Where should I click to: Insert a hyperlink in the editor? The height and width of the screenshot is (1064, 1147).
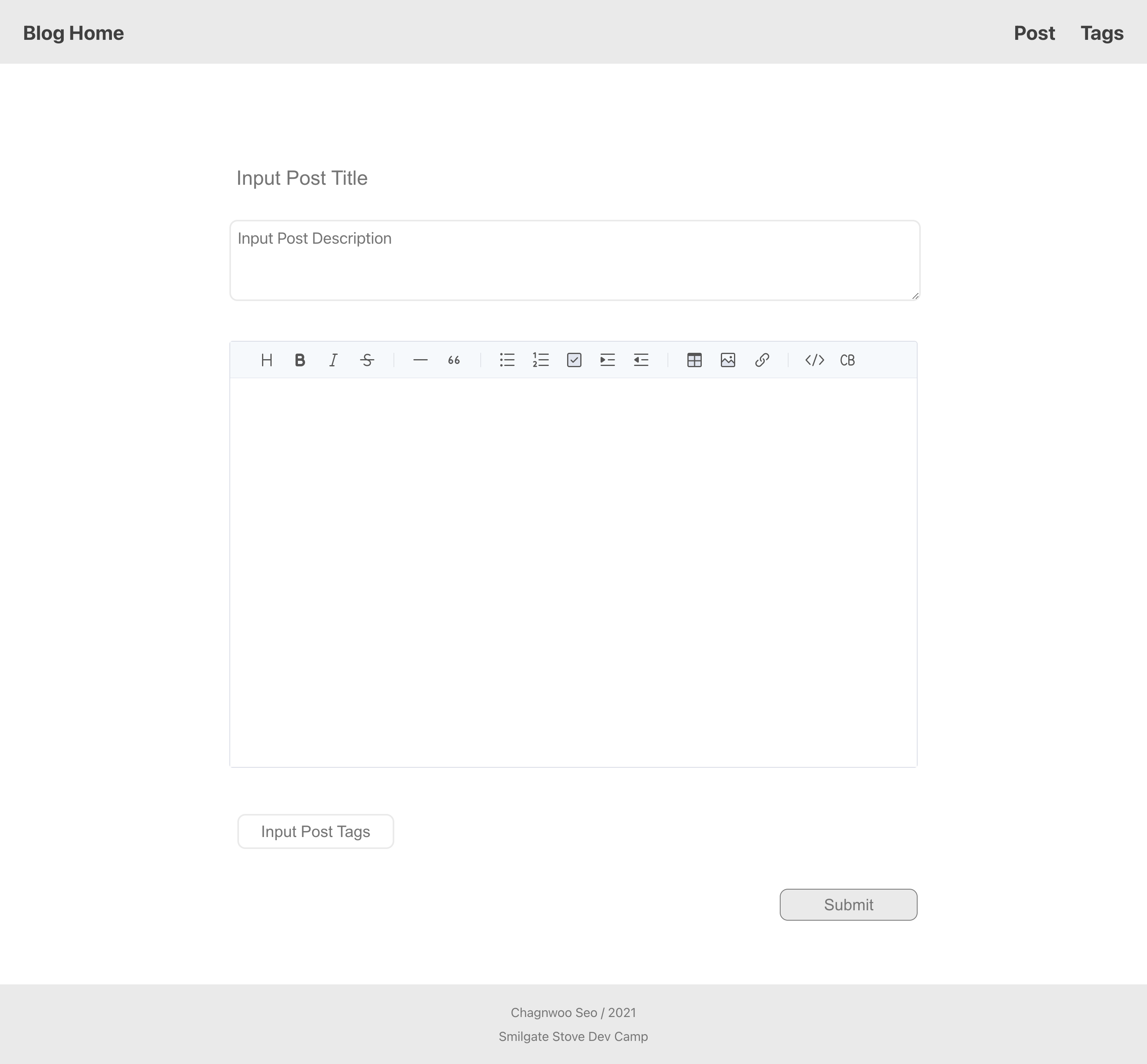(762, 360)
